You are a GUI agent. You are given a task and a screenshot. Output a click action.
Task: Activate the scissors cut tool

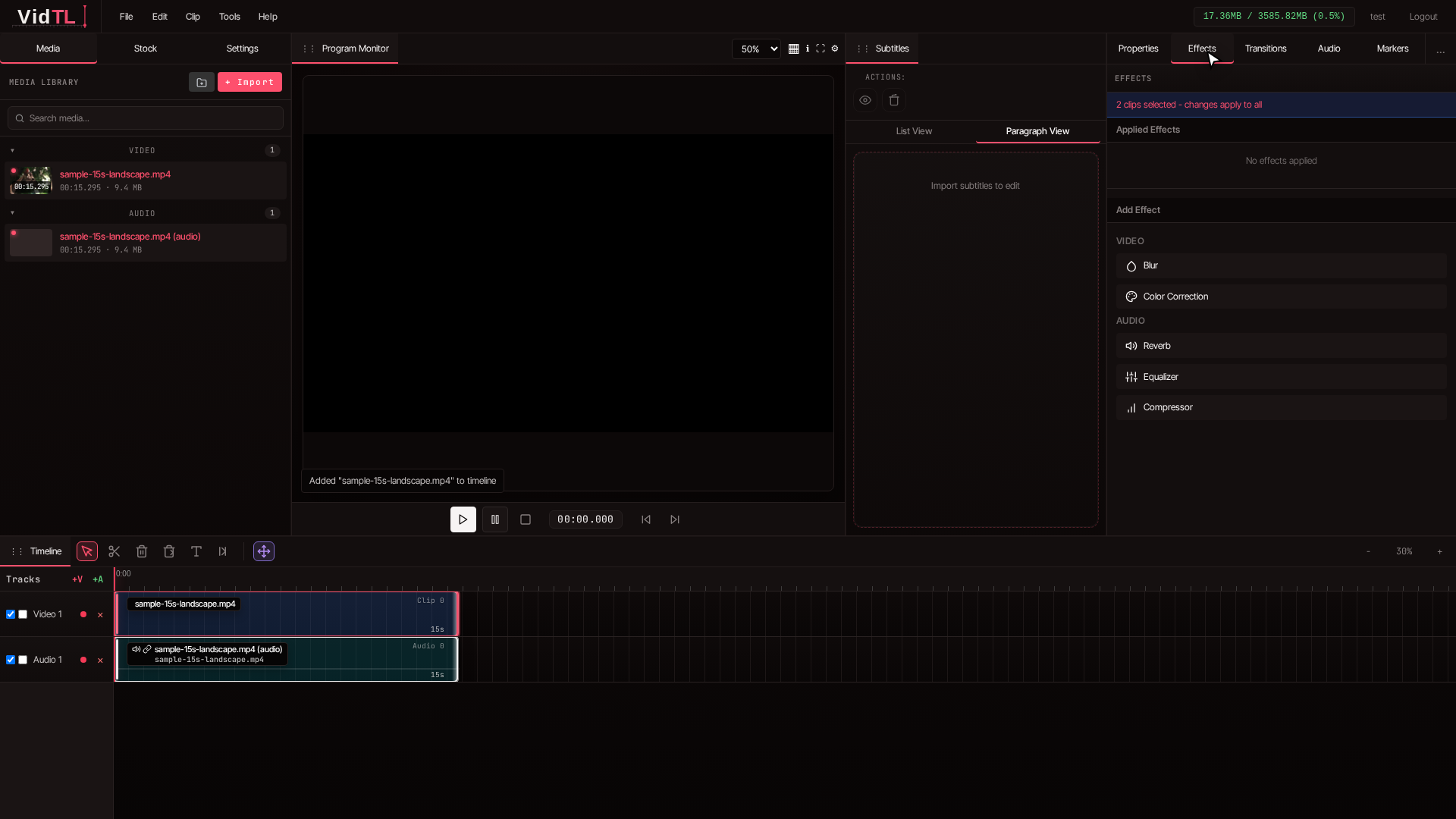pyautogui.click(x=115, y=551)
